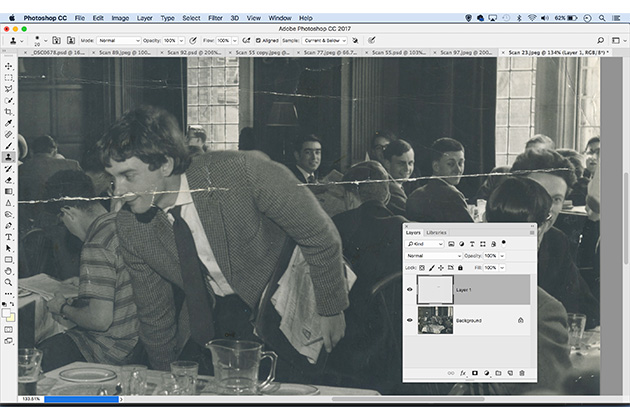Viewport: 630px width, 420px height.
Task: Hide Layer 1 visibility eye
Action: point(410,289)
